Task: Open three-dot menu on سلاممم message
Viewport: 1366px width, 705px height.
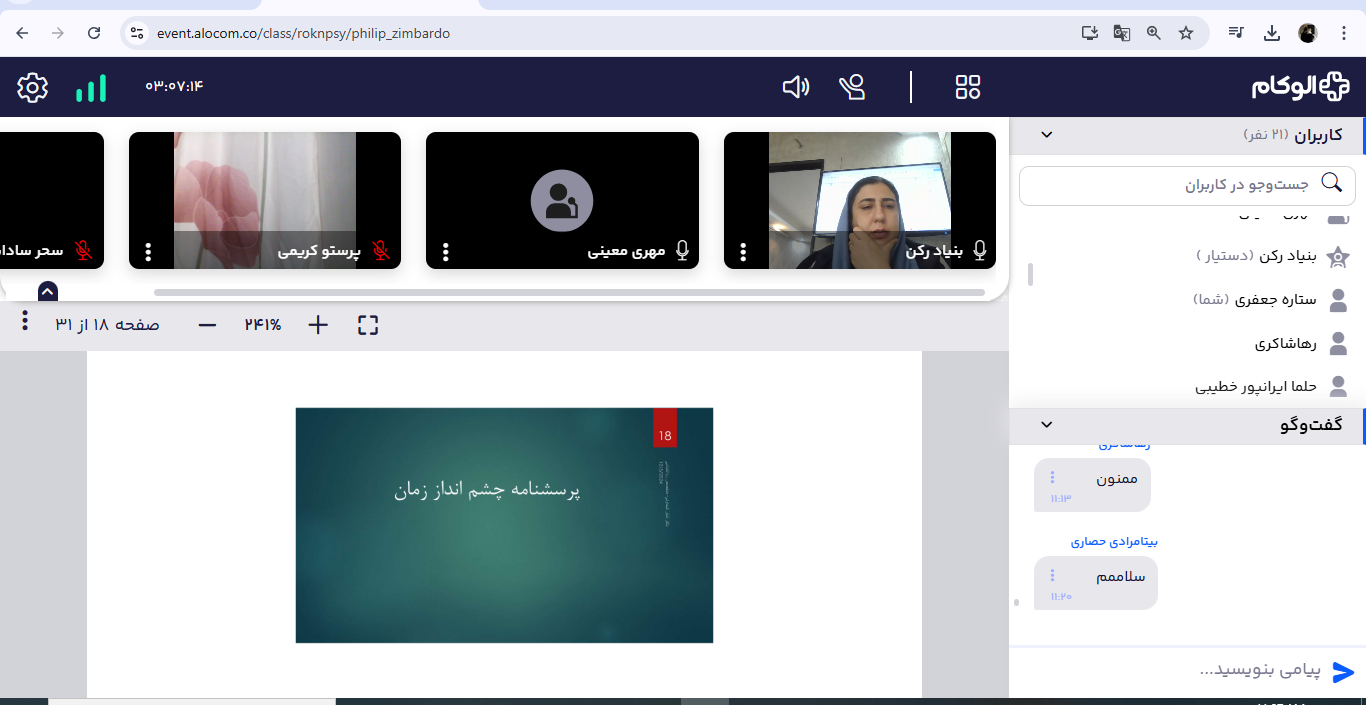Action: pyautogui.click(x=1052, y=575)
